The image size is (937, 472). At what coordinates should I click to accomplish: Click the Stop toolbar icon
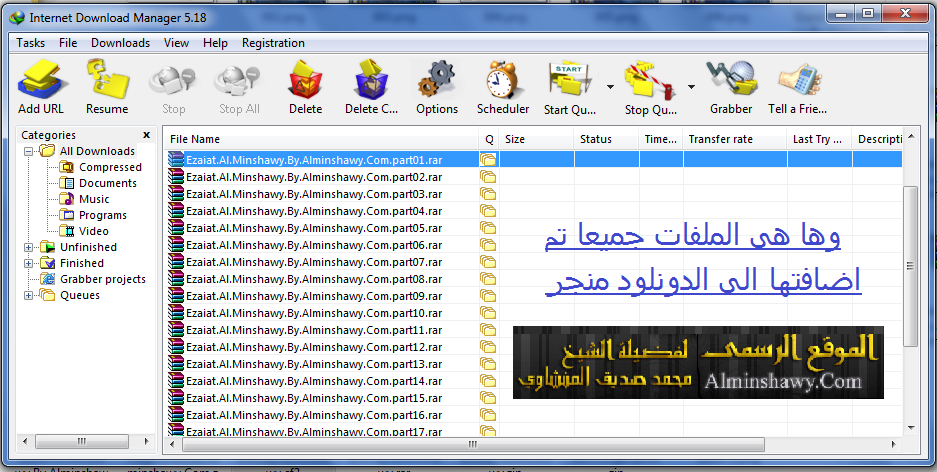pos(173,81)
